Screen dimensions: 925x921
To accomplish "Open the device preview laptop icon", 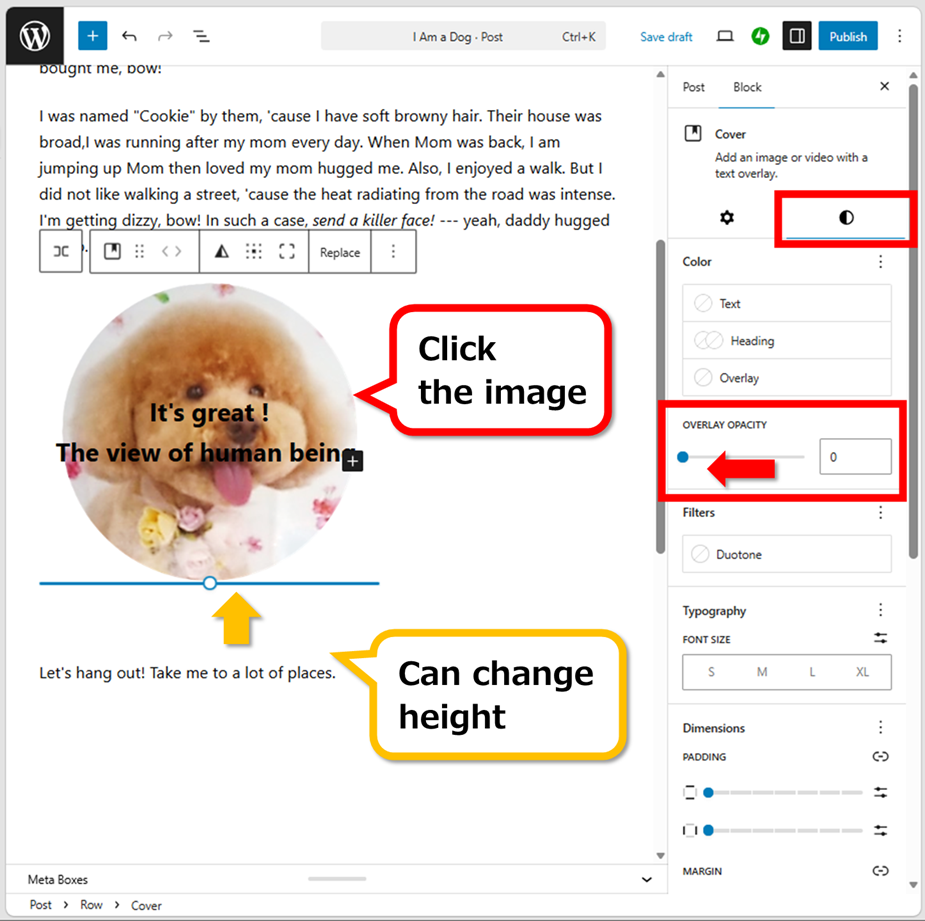I will tap(725, 36).
